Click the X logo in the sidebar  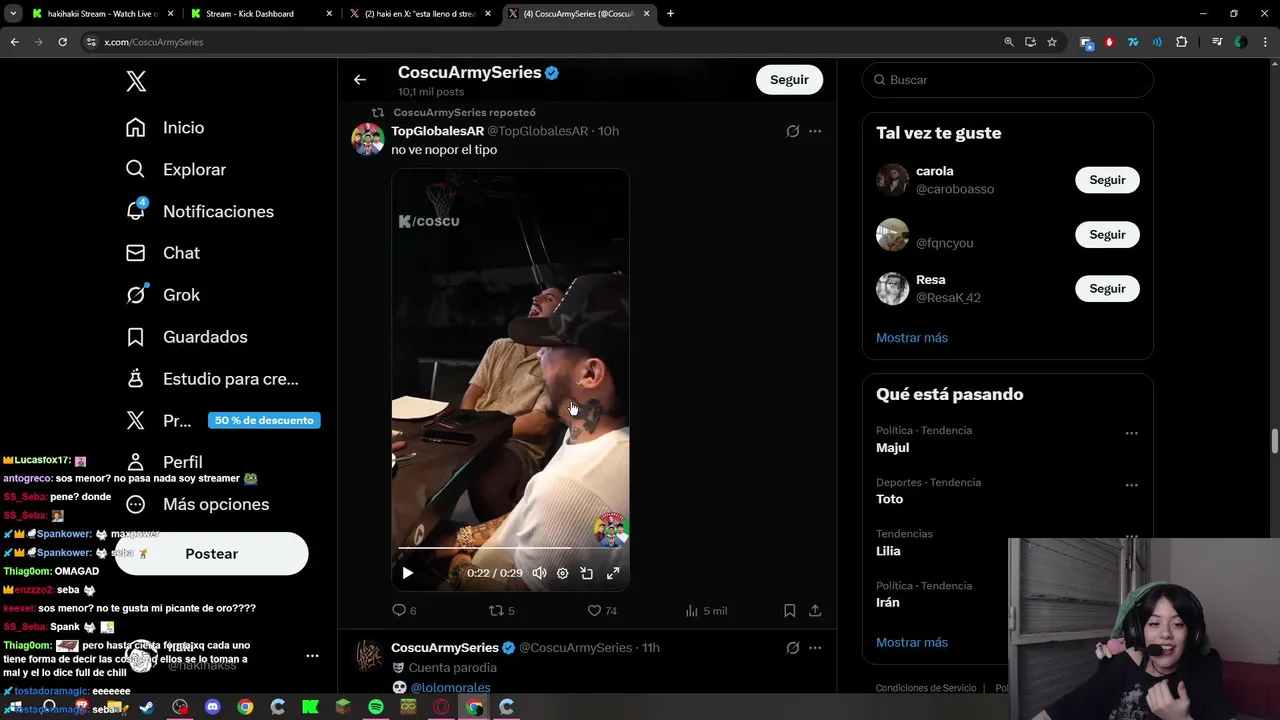136,82
